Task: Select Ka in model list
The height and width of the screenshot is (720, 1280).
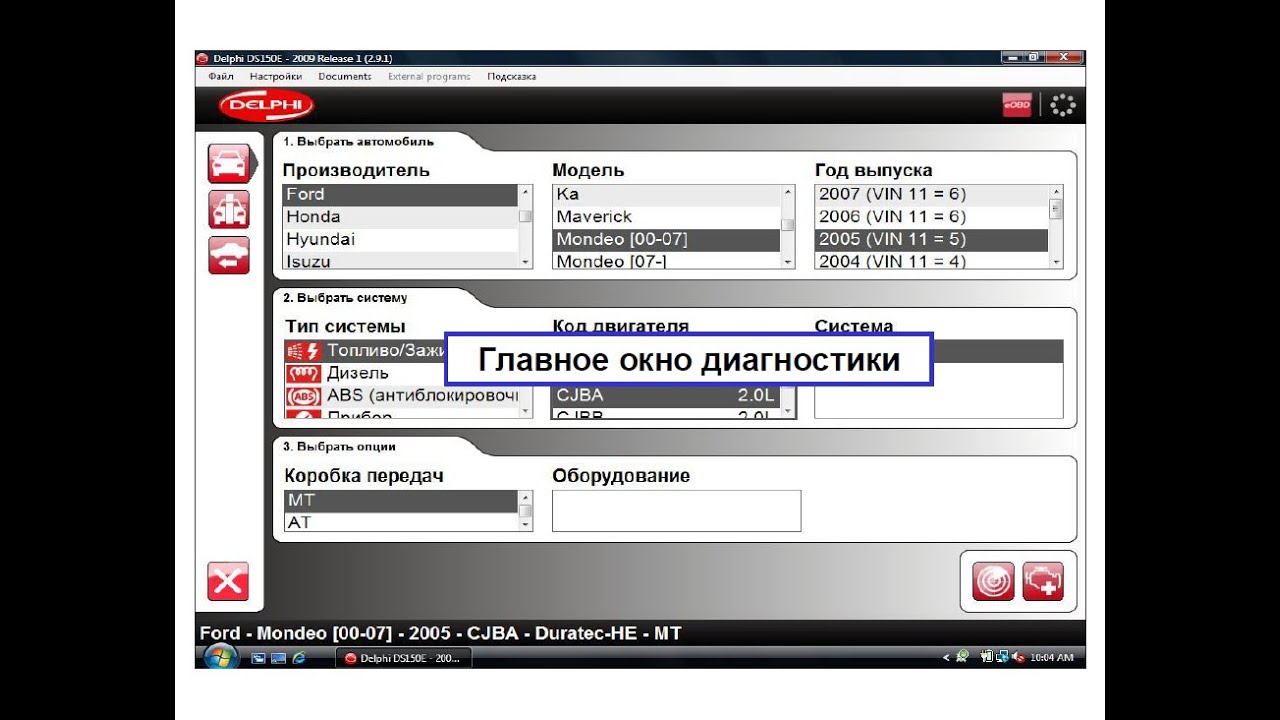Action: click(x=666, y=194)
